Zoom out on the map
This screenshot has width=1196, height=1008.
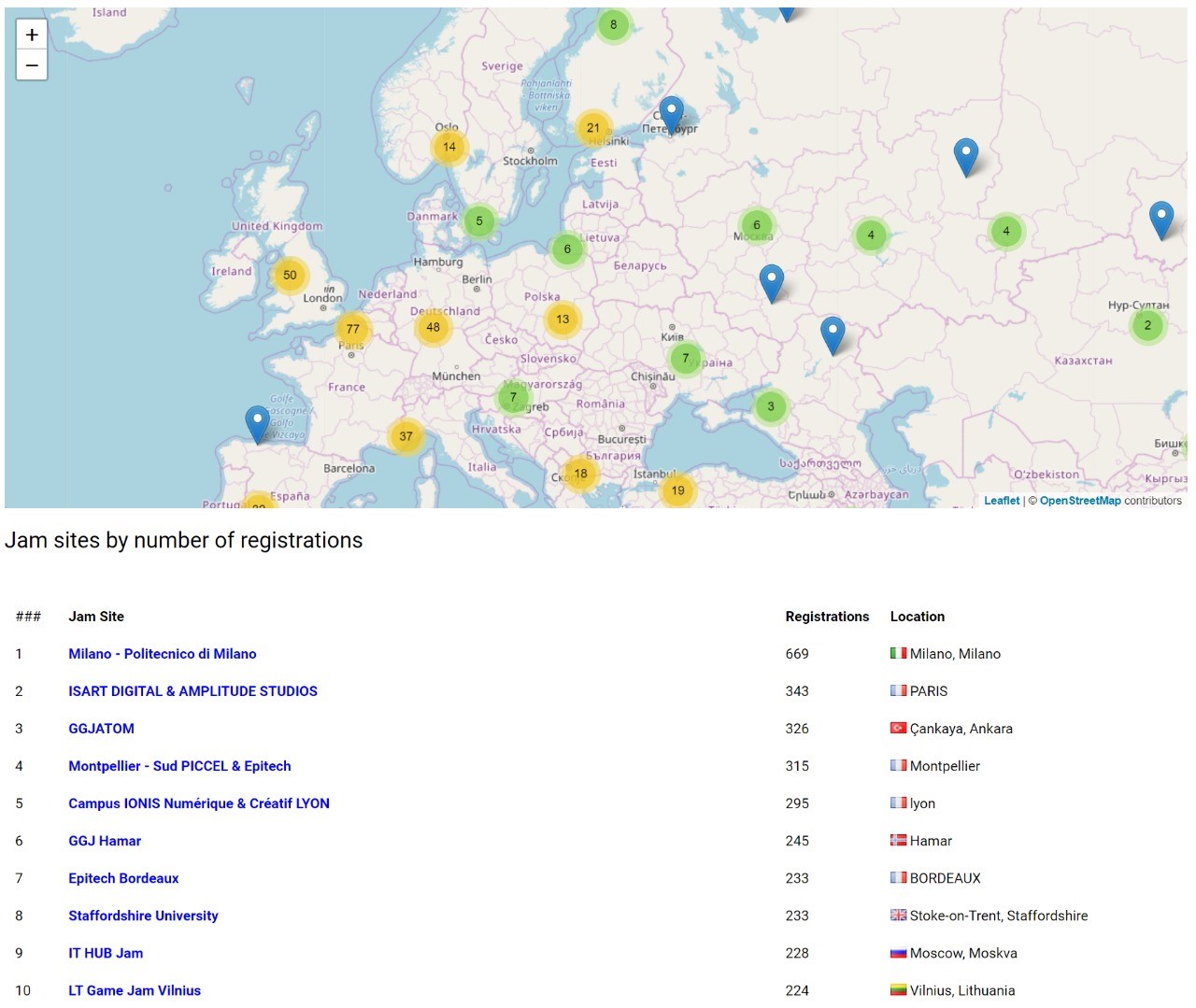tap(32, 65)
